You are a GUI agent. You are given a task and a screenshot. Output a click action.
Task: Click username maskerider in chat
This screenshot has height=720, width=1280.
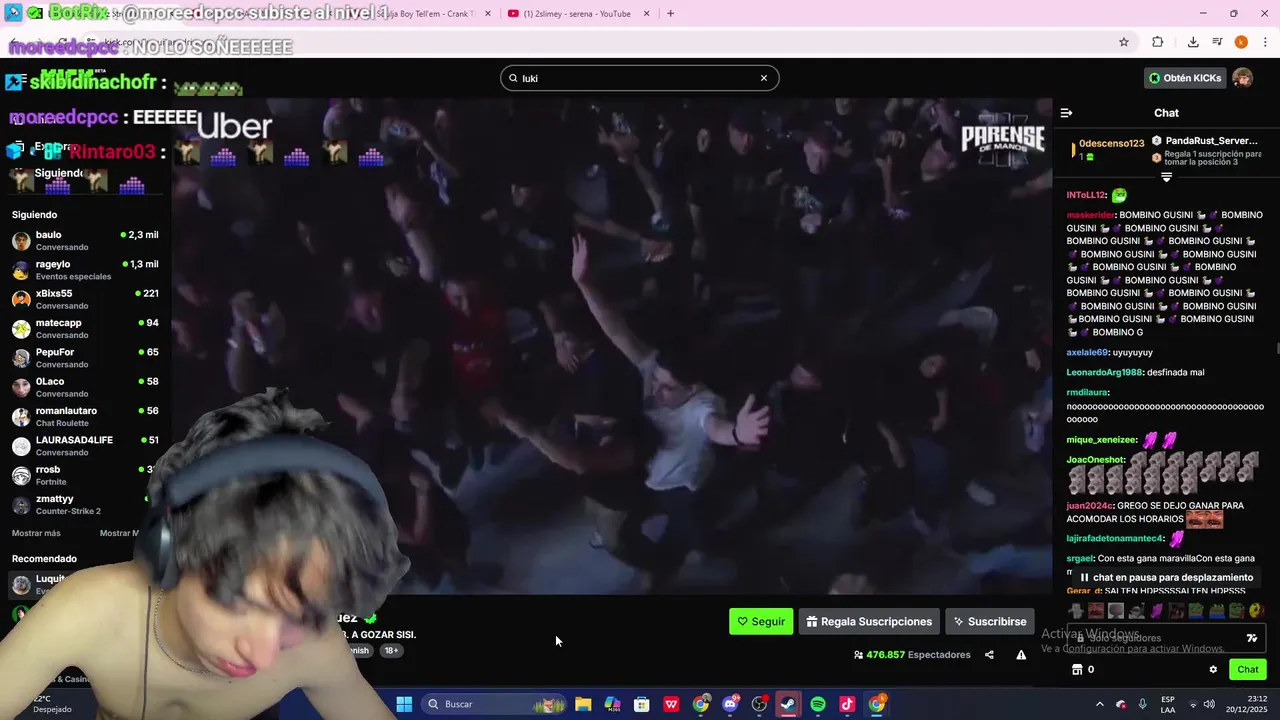[x=1090, y=215]
